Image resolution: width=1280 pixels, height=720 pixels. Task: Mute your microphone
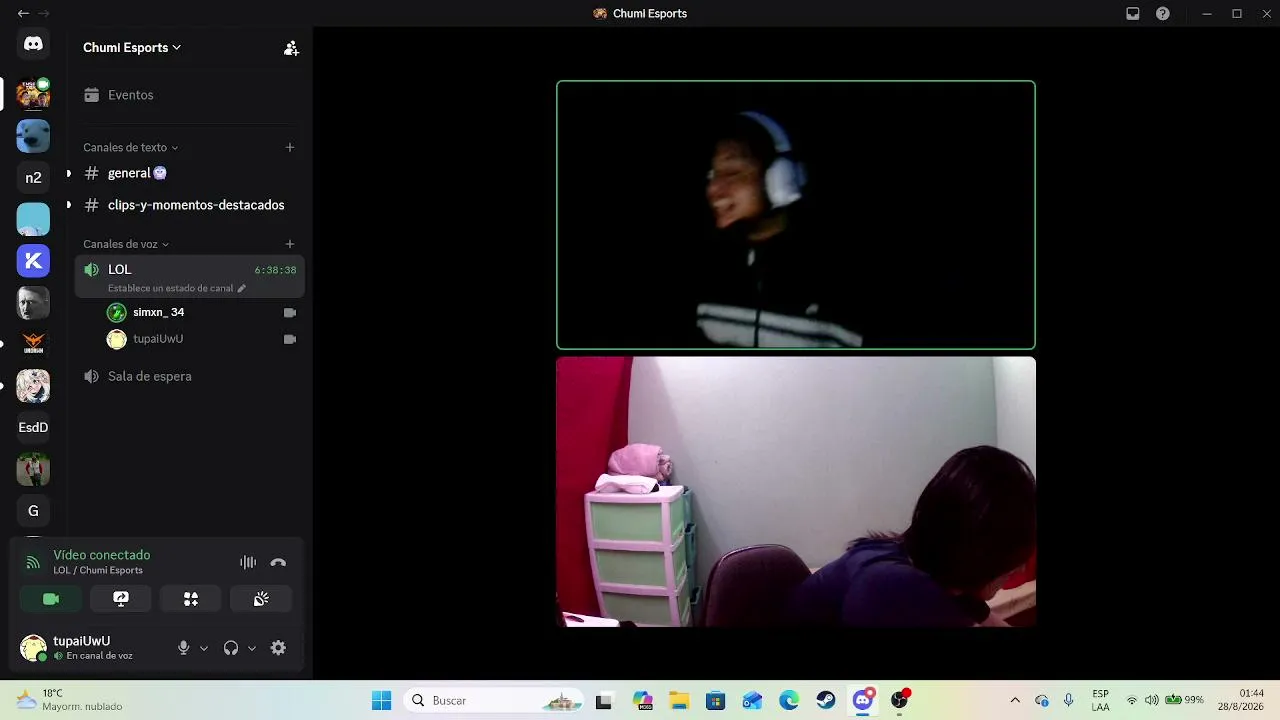click(x=183, y=648)
